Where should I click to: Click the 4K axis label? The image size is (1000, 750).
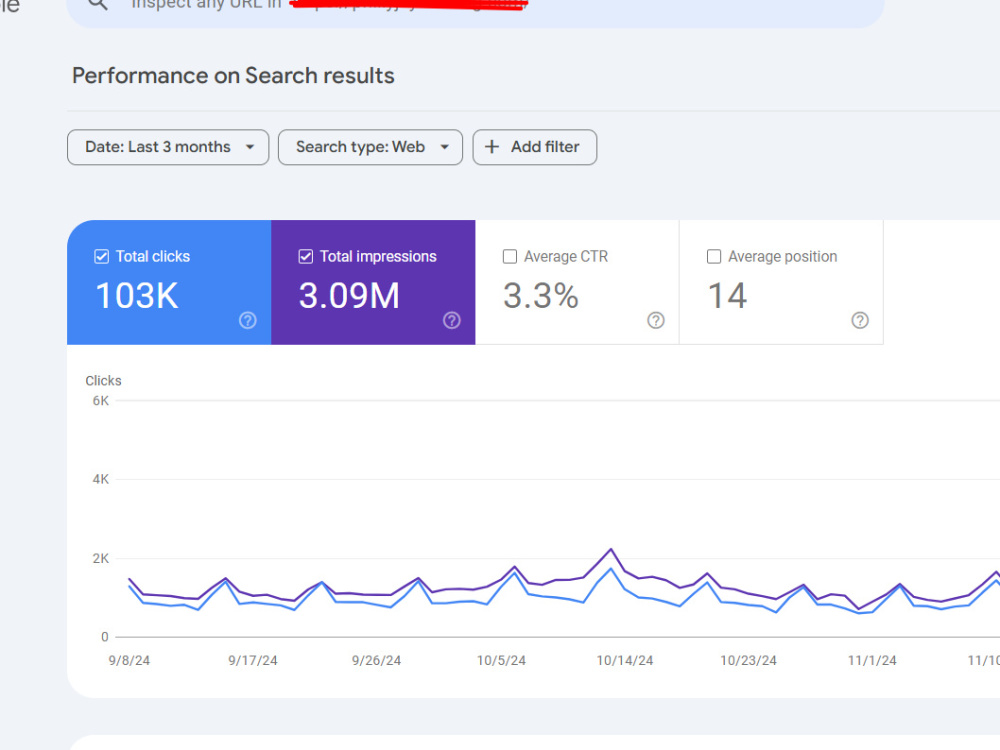click(x=101, y=479)
